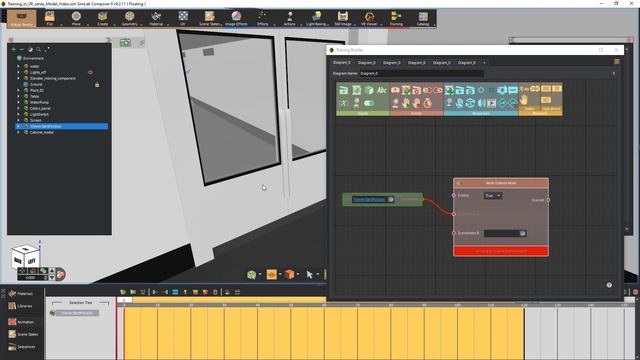Screen dimensions: 640x360
Task: Open the Sequences panel at bottom left
Action: coord(22,347)
